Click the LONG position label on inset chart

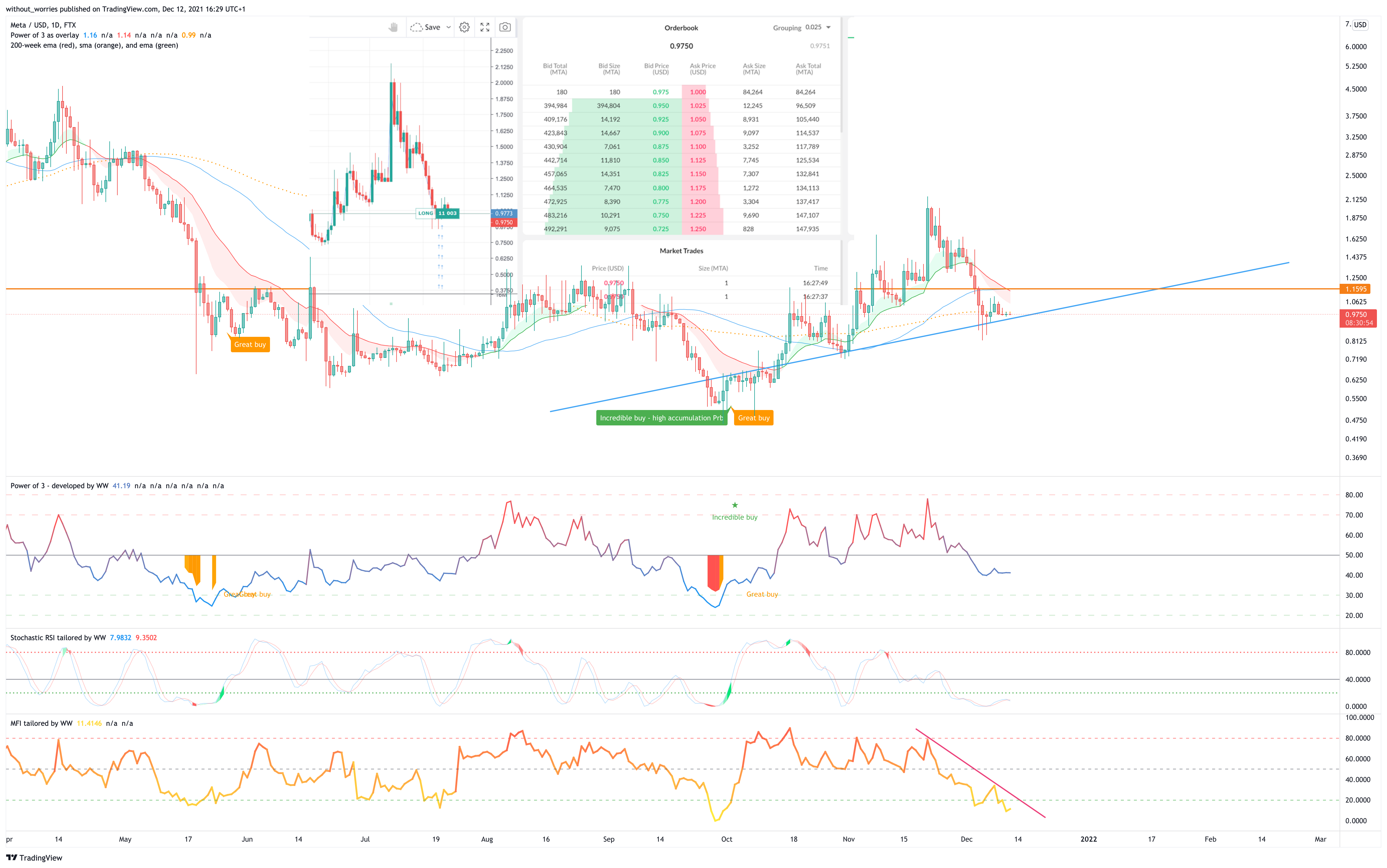426,213
